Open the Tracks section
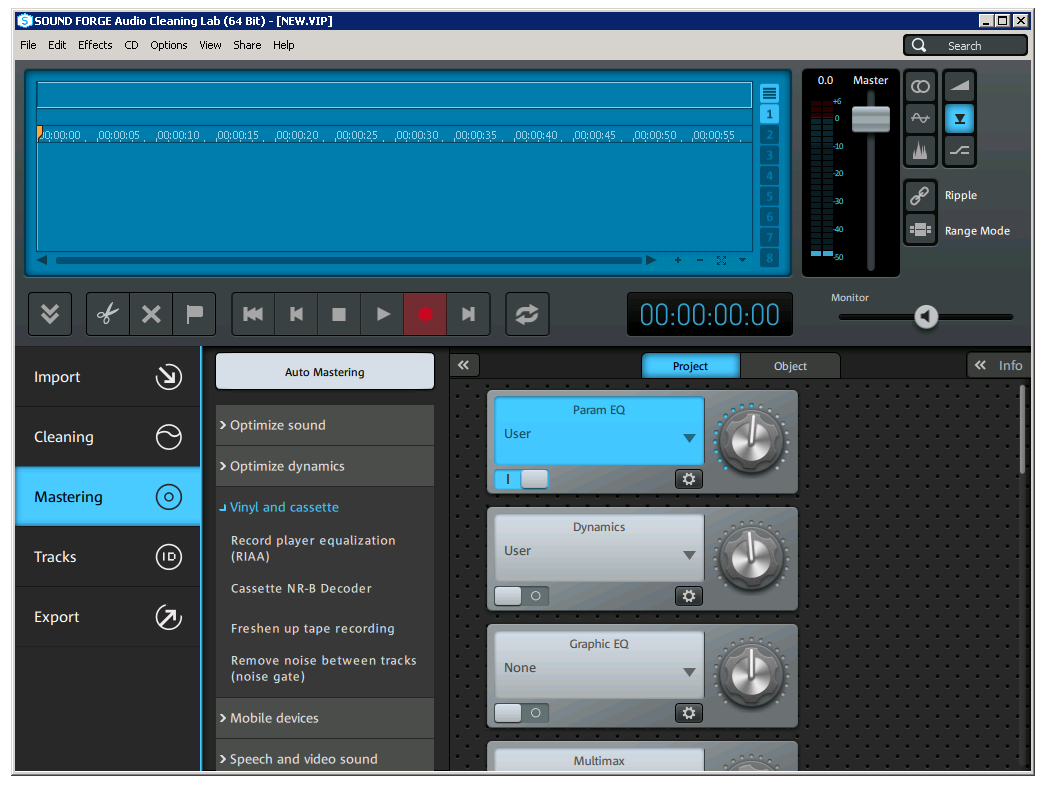This screenshot has width=1046, height=788. 108,557
